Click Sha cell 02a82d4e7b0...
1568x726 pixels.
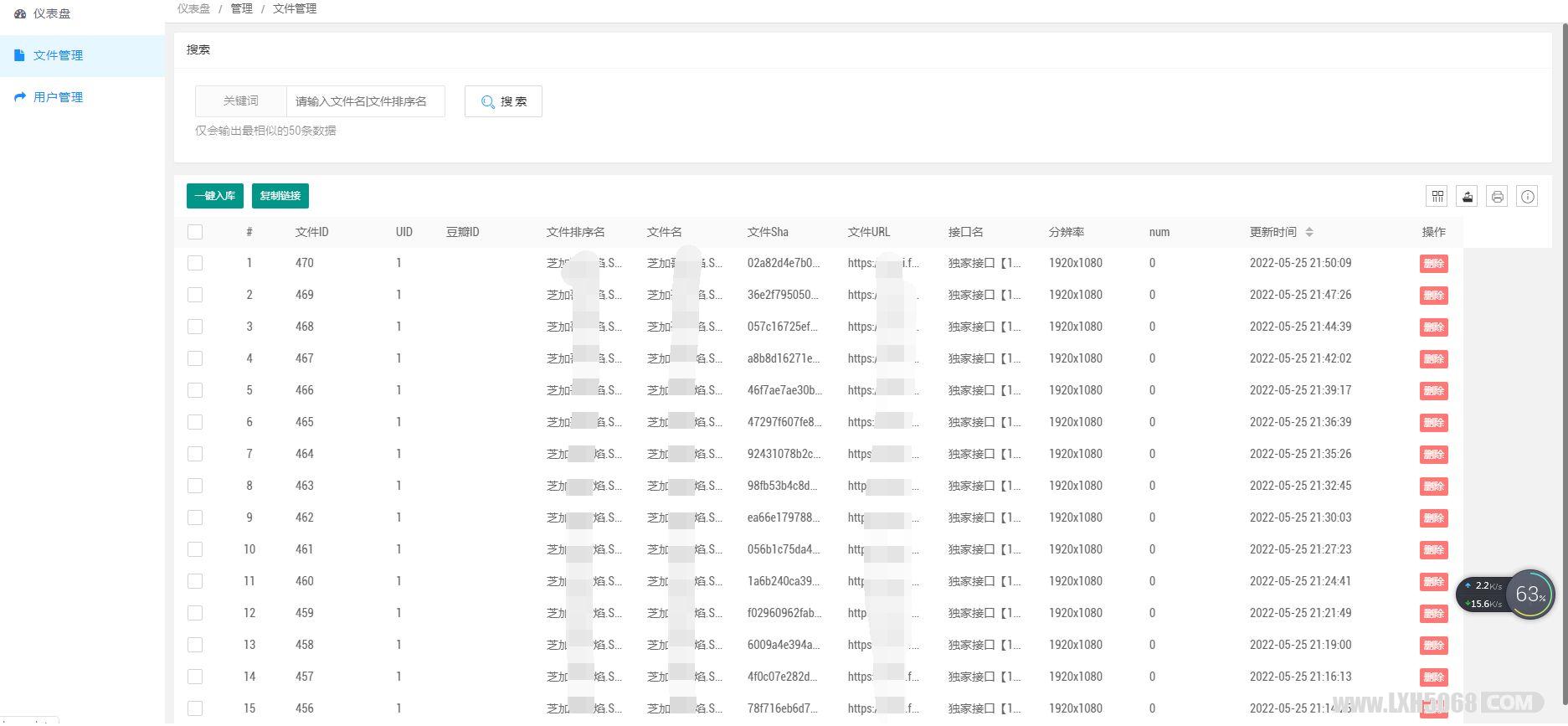click(x=784, y=263)
